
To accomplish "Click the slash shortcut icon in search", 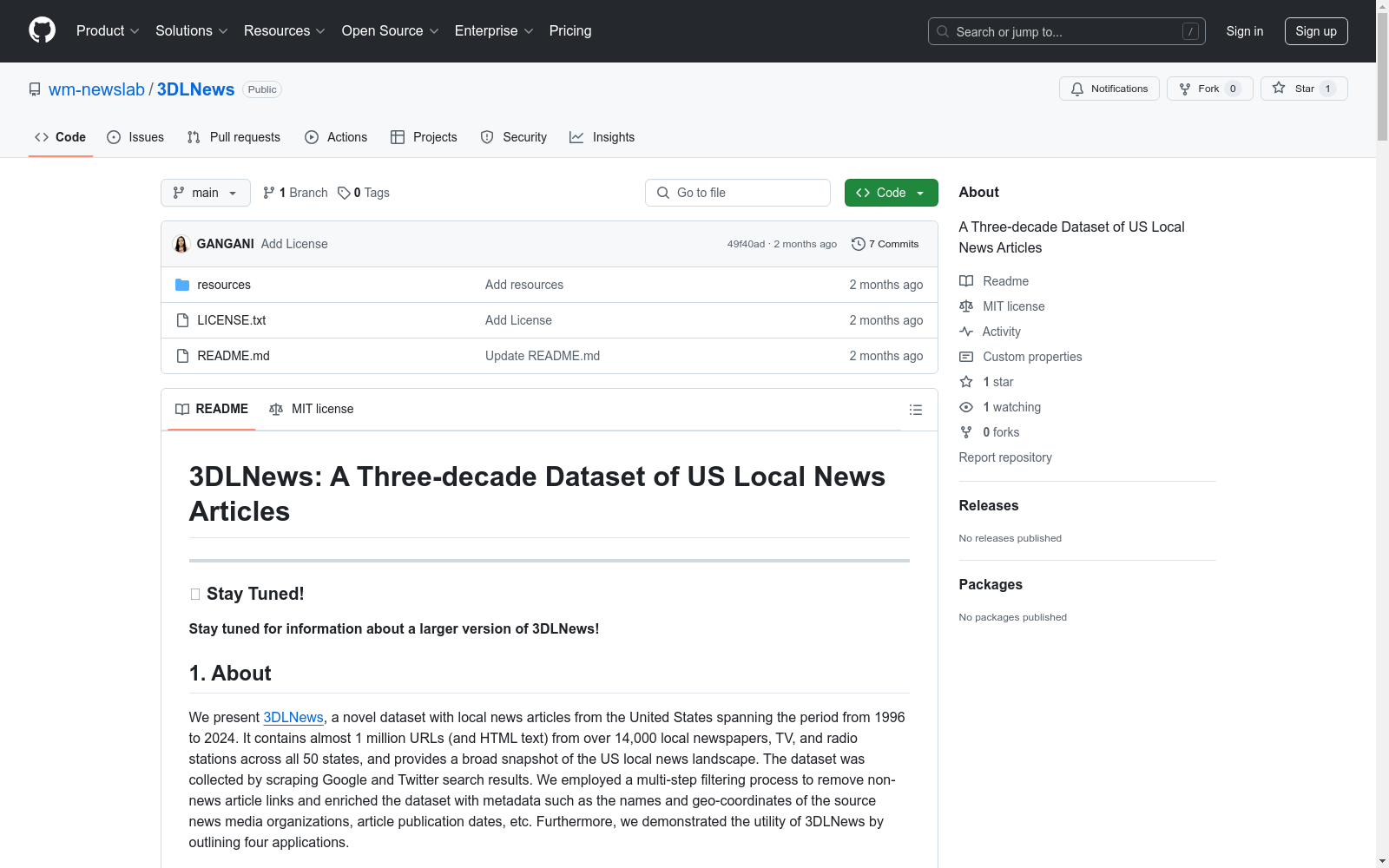I will pyautogui.click(x=1190, y=31).
